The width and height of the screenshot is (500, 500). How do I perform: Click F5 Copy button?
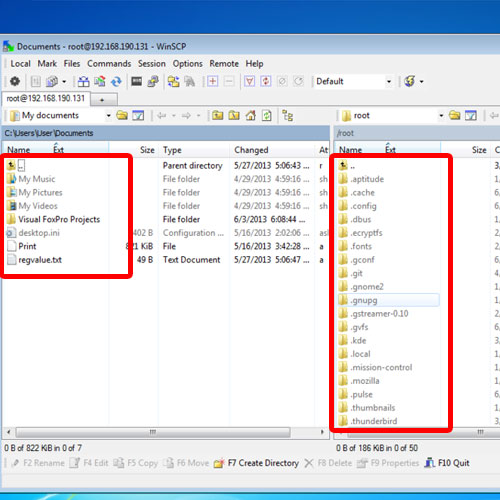point(135,463)
